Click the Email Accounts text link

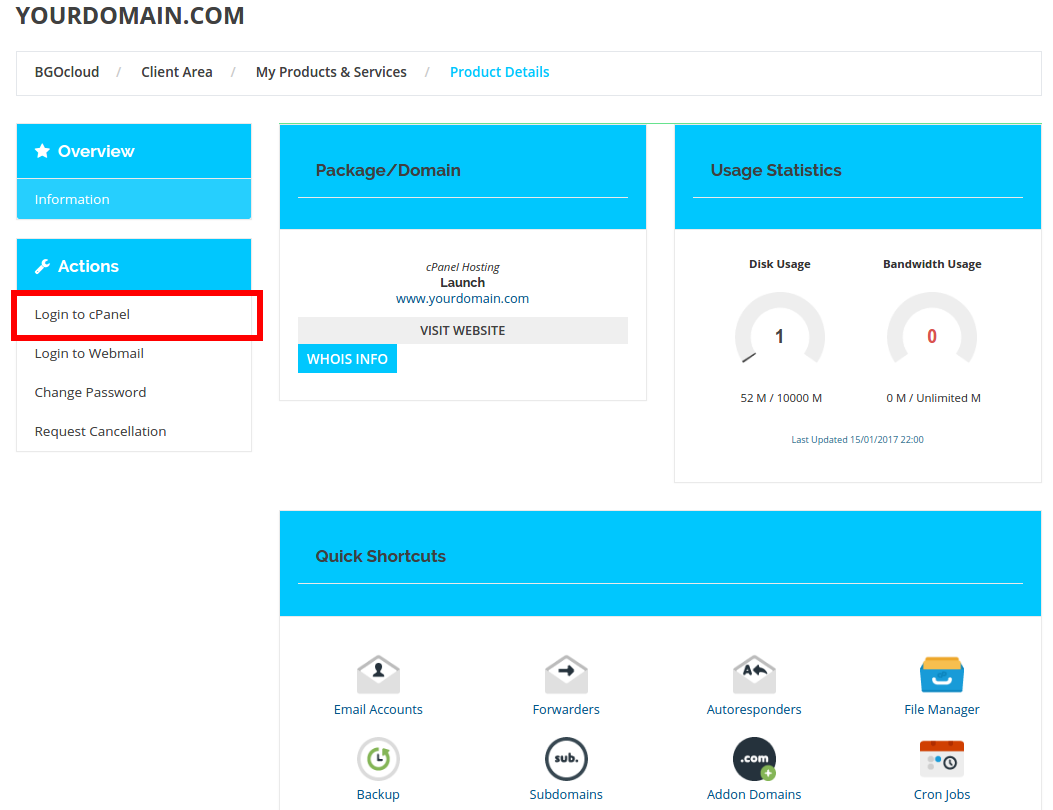378,709
